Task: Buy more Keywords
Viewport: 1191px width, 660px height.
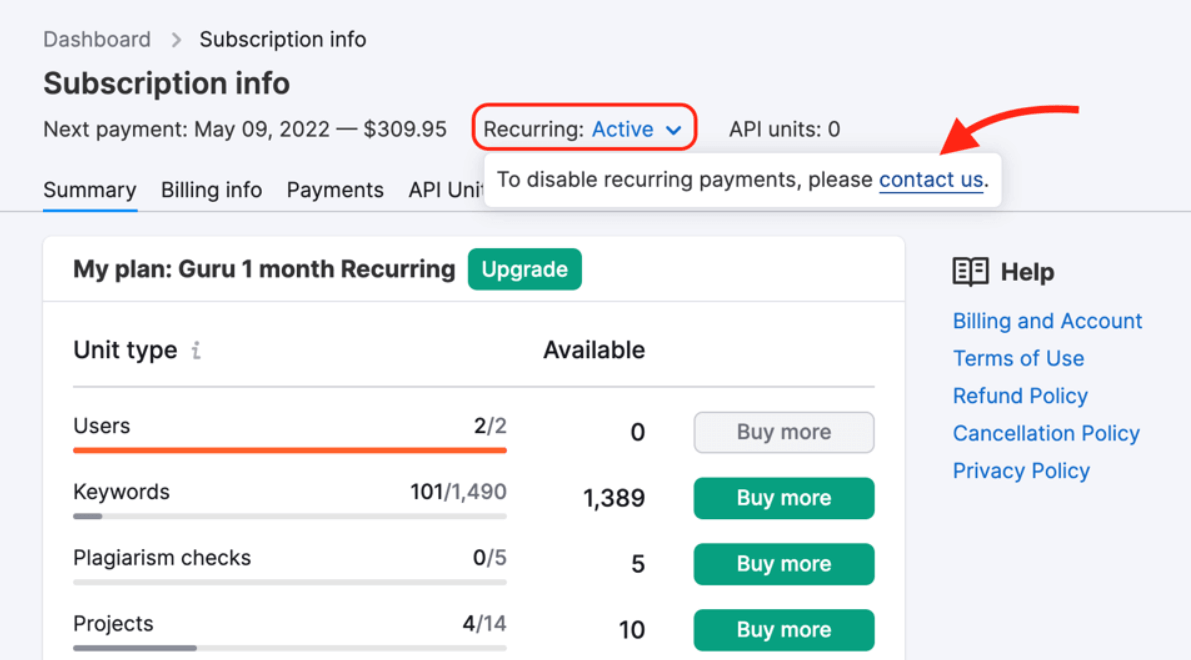Action: pyautogui.click(x=783, y=498)
